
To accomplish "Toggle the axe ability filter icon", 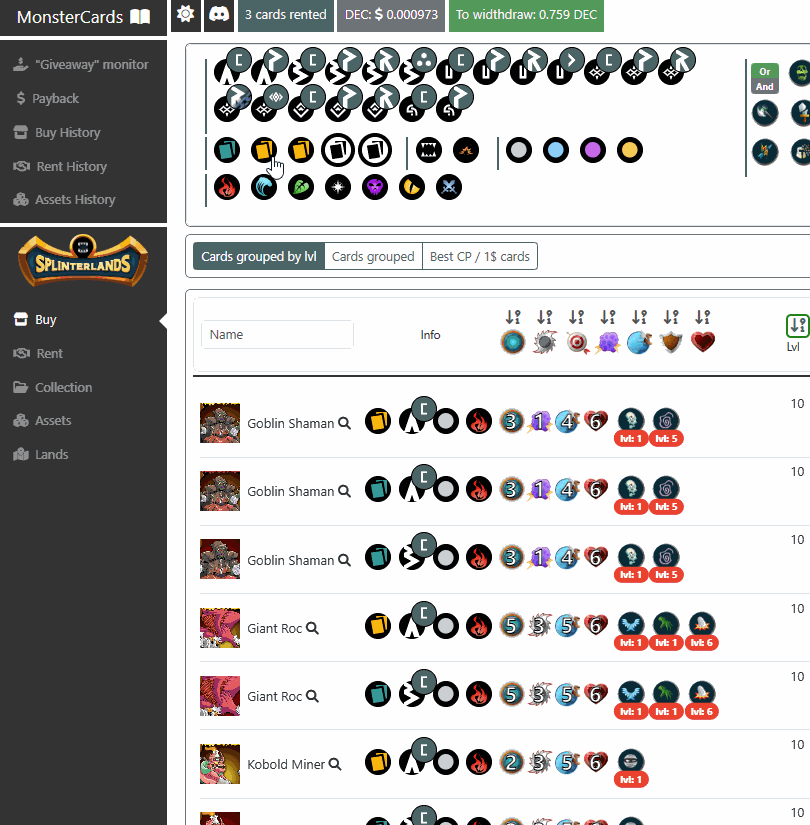I will pos(765,113).
